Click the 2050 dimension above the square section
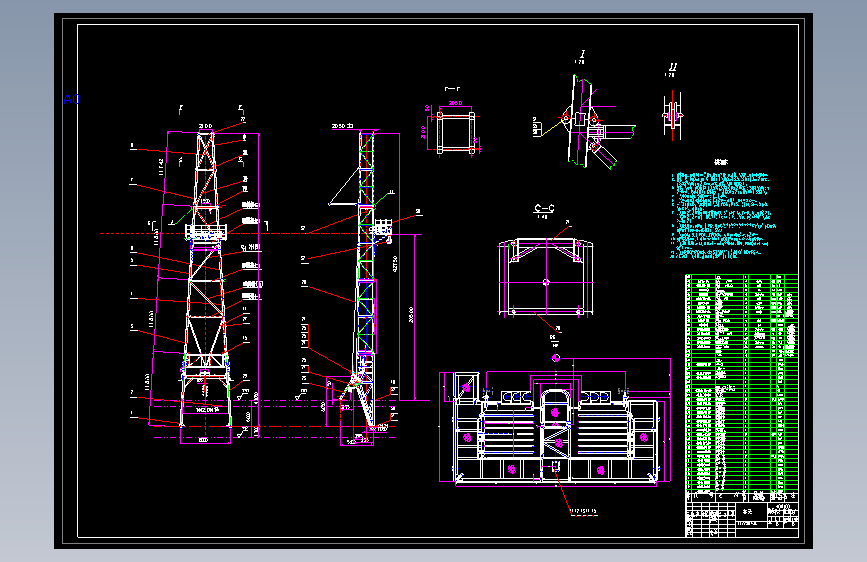 455,103
